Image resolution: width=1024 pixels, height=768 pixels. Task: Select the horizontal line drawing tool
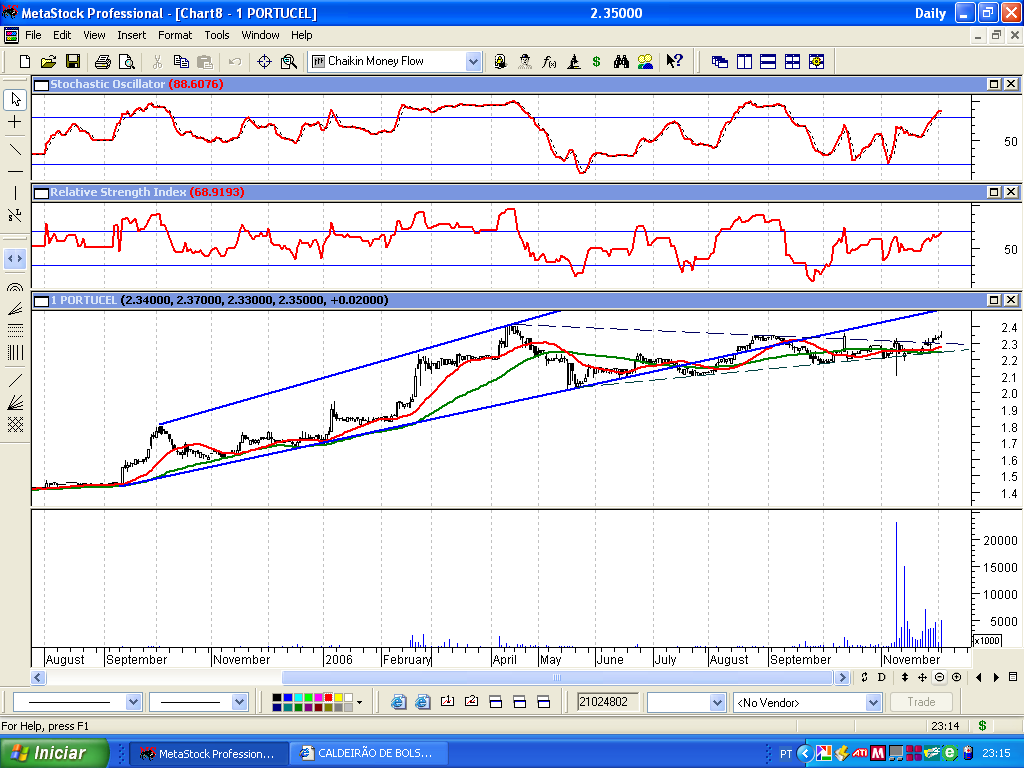point(15,171)
